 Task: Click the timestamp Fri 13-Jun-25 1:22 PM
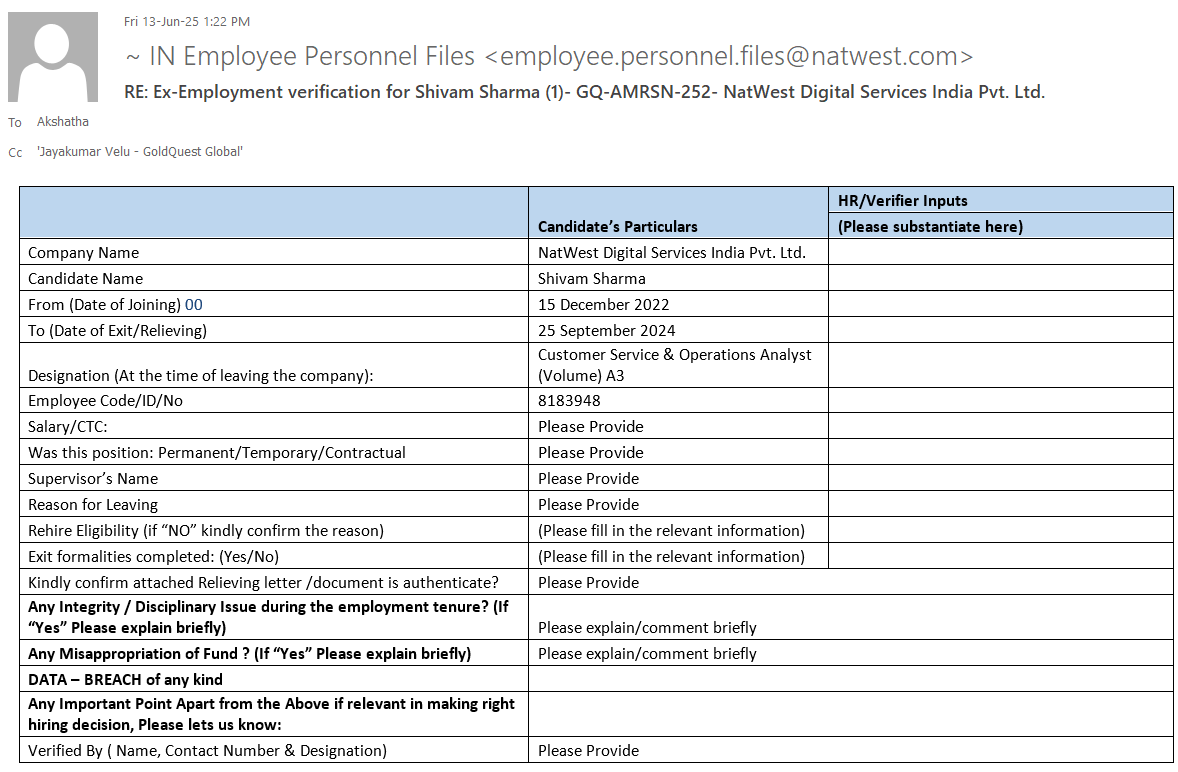[x=187, y=22]
